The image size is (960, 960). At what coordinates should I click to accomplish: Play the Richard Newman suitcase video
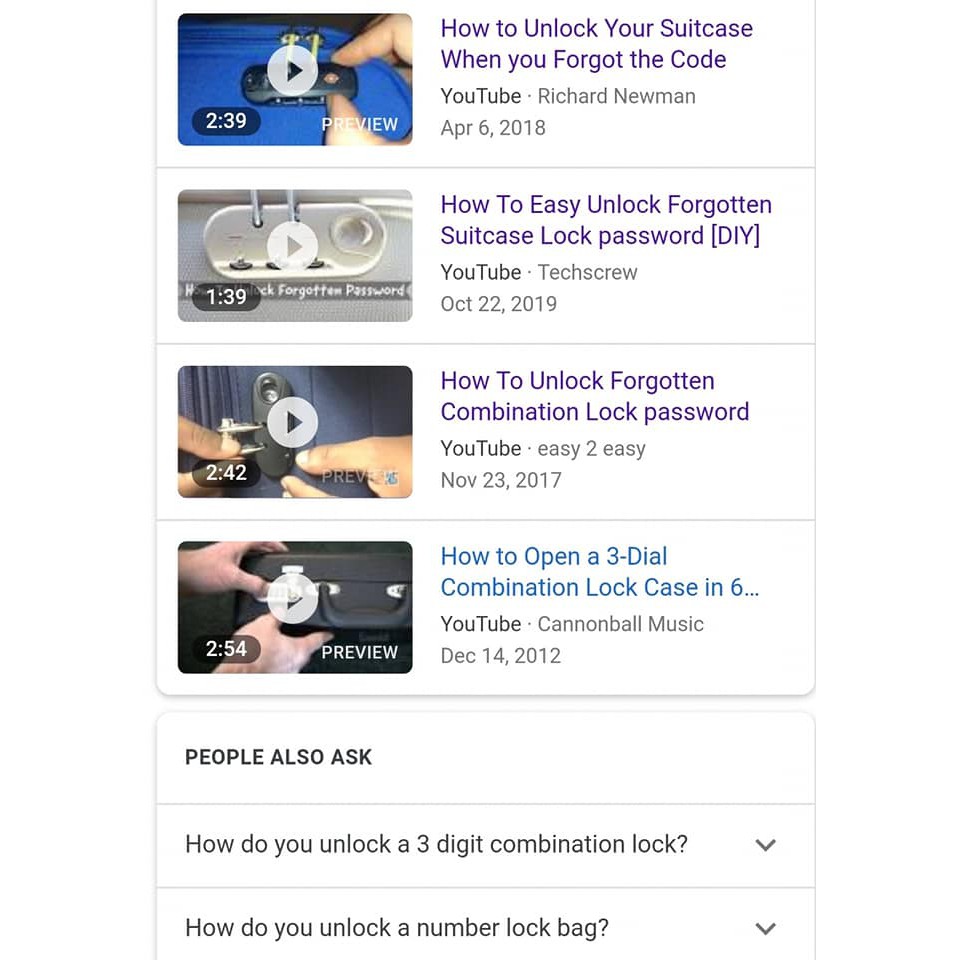[293, 71]
